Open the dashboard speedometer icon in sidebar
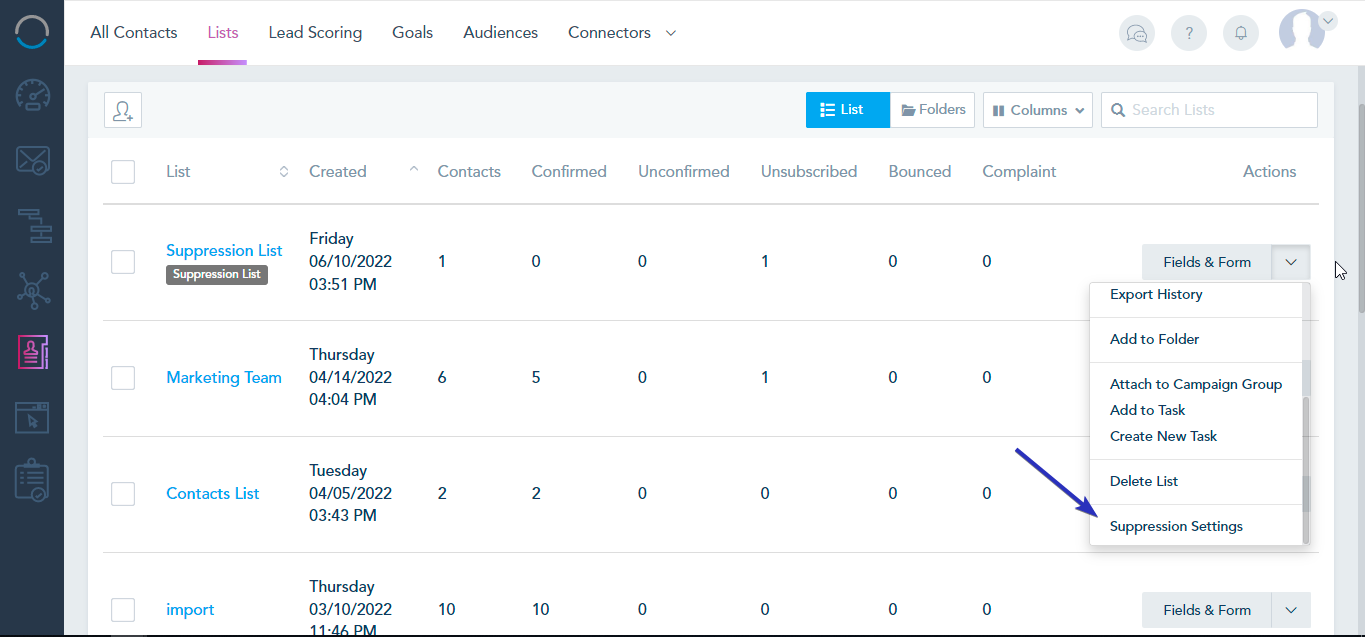This screenshot has width=1365, height=637. (x=32, y=95)
